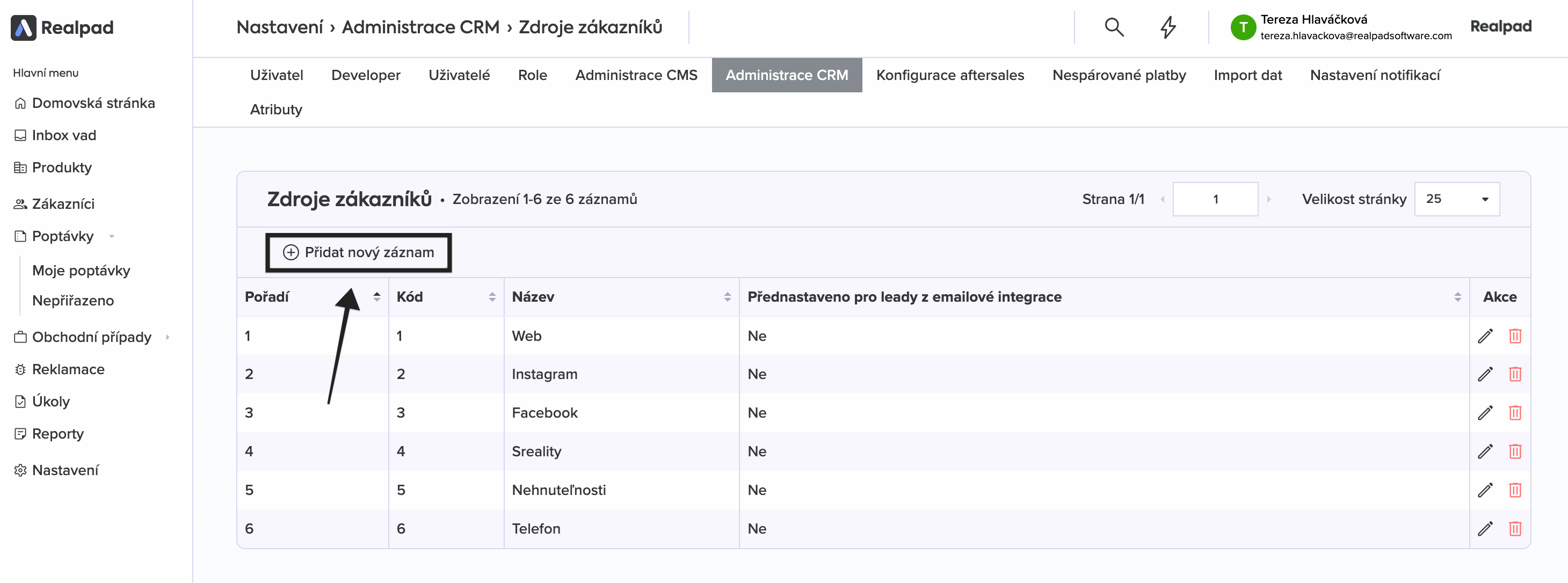Go to next page arrow
The height and width of the screenshot is (583, 1568).
click(1268, 199)
